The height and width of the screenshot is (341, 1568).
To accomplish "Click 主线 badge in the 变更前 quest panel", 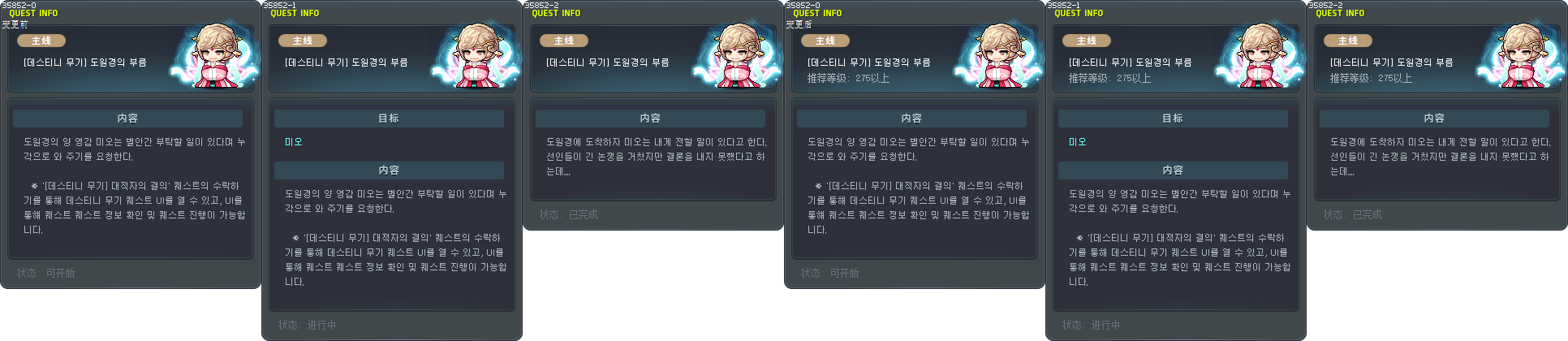I will (41, 41).
